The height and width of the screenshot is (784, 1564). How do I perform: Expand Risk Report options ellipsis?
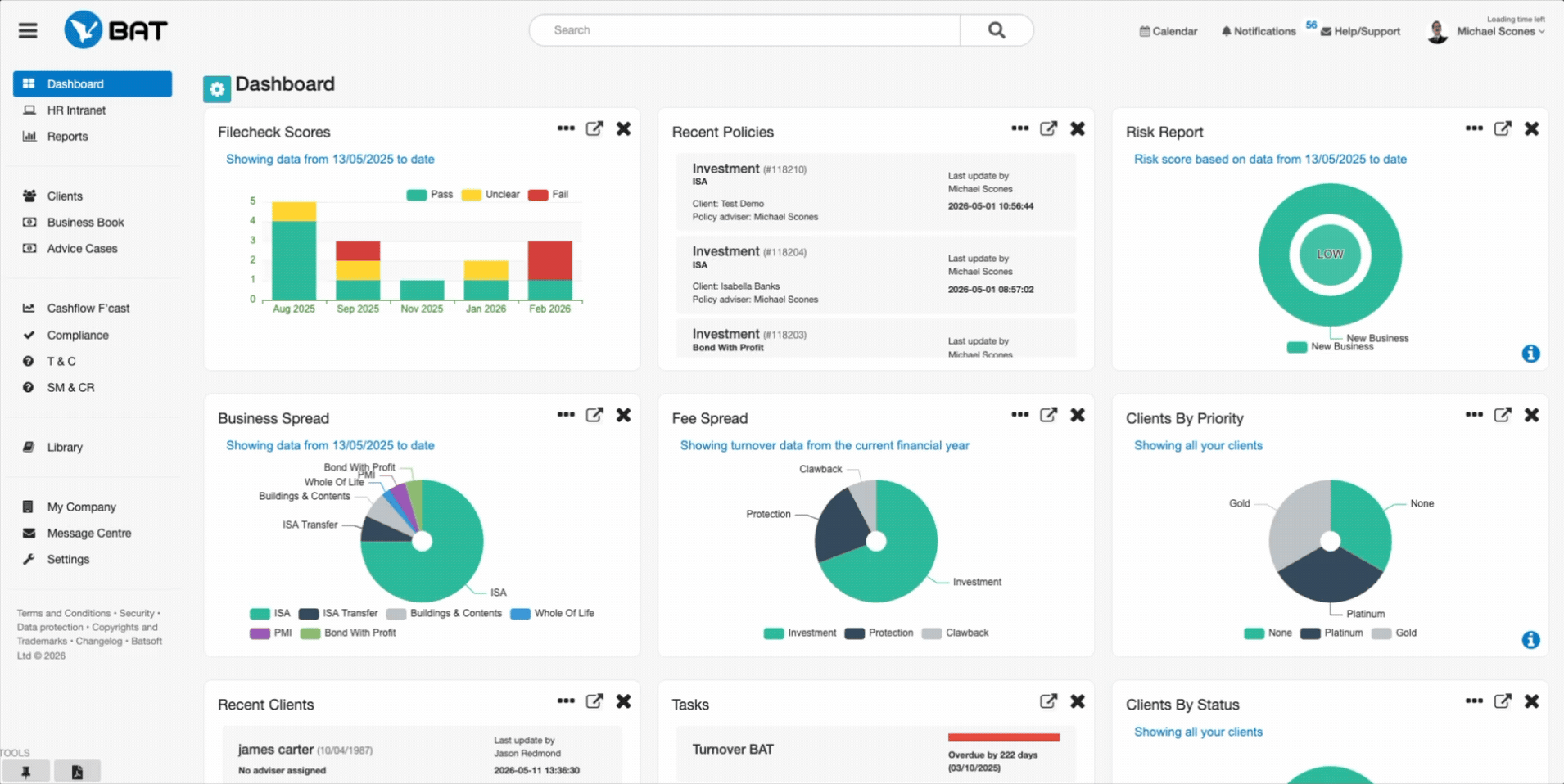1474,128
